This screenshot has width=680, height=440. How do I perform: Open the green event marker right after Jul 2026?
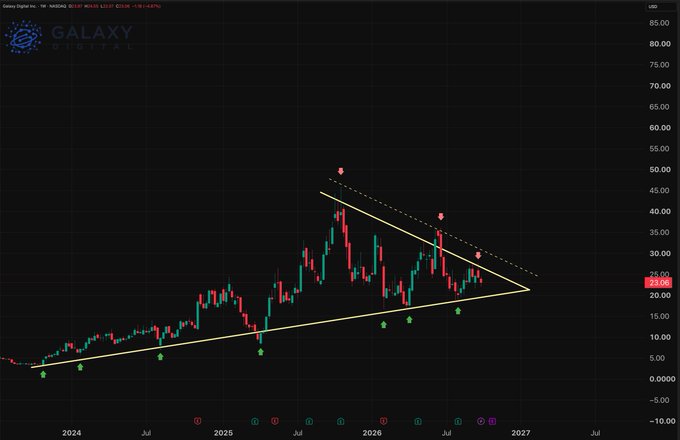[458, 421]
